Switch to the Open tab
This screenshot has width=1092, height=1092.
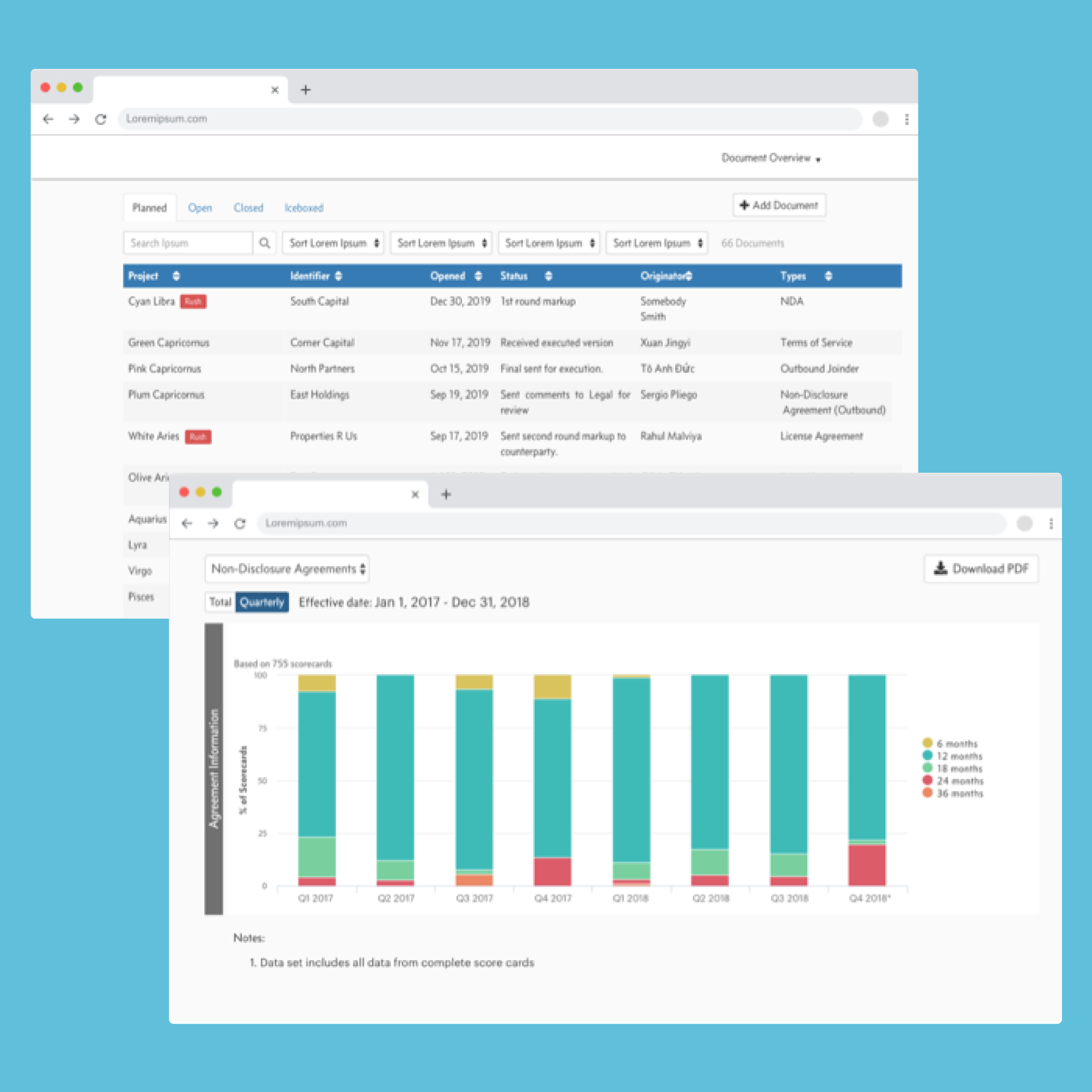pos(200,208)
